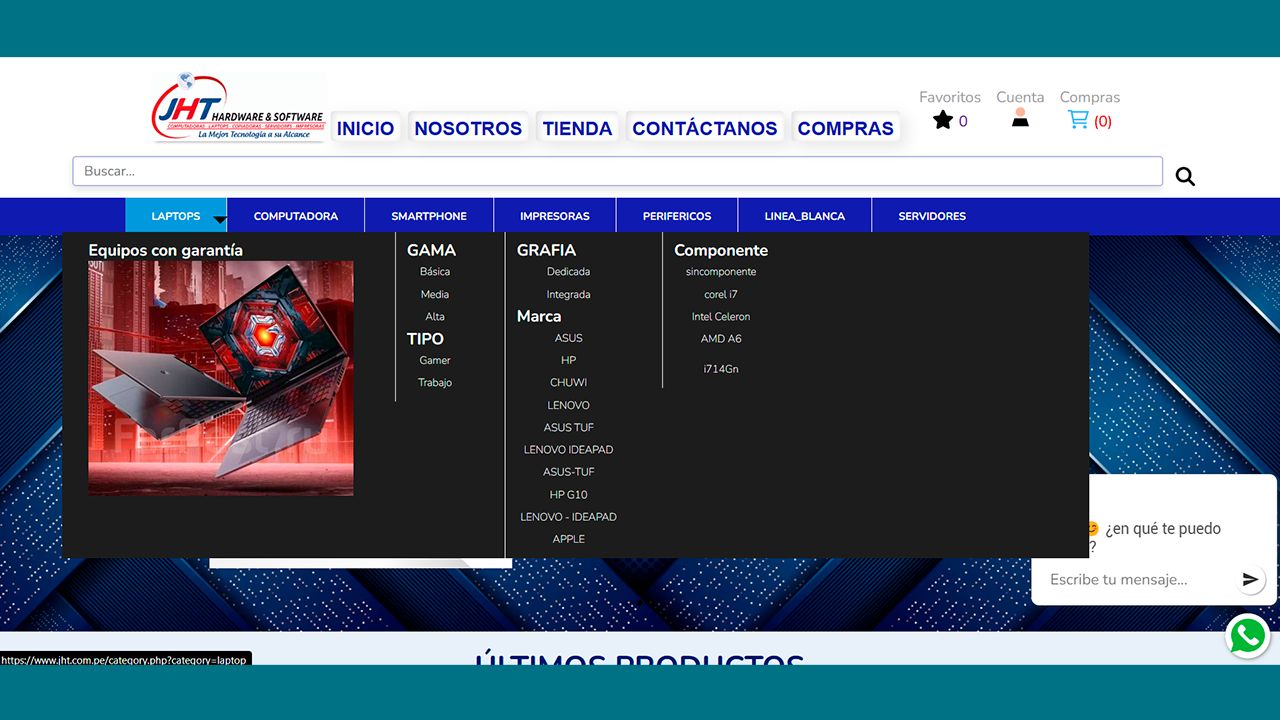
Task: Click the Cuenta label
Action: point(1020,97)
